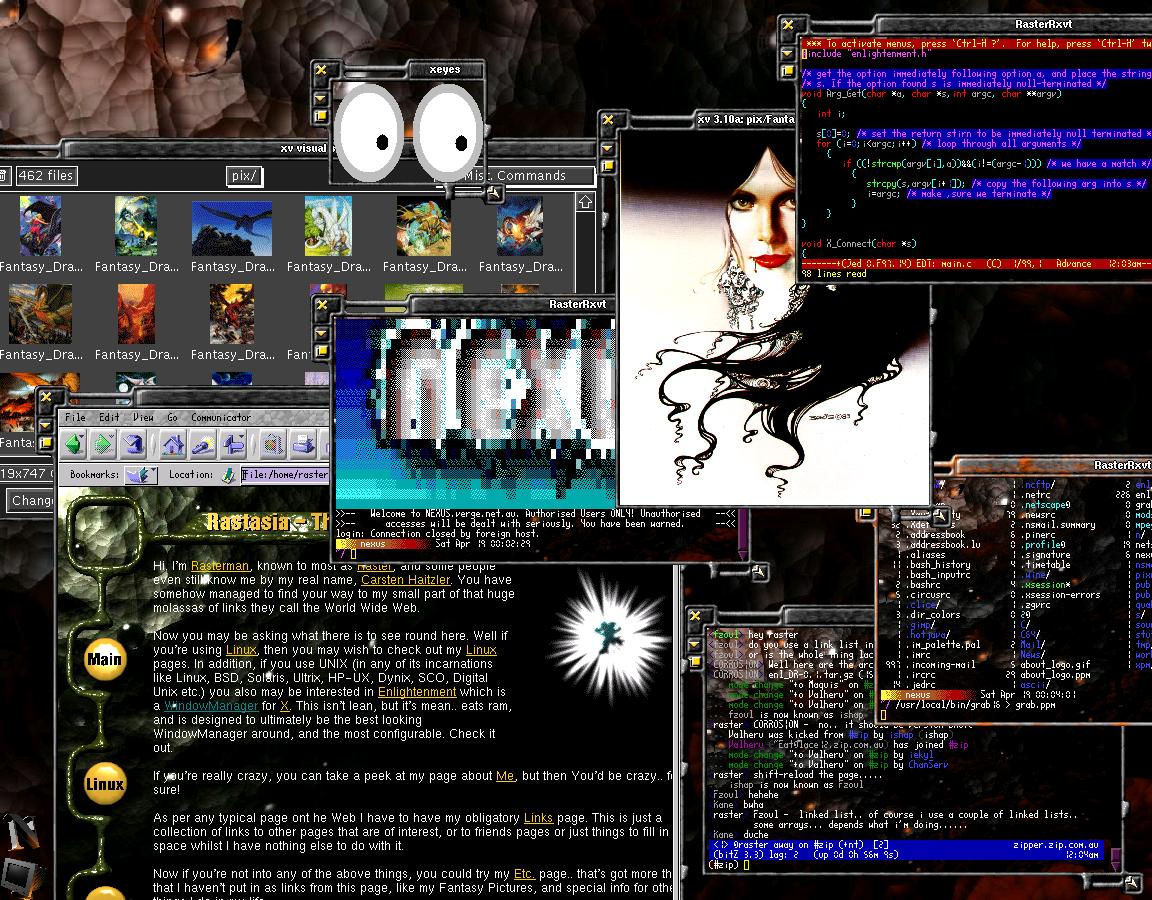This screenshot has width=1152, height=900.
Task: Open the WindowManager link
Action: (x=211, y=706)
